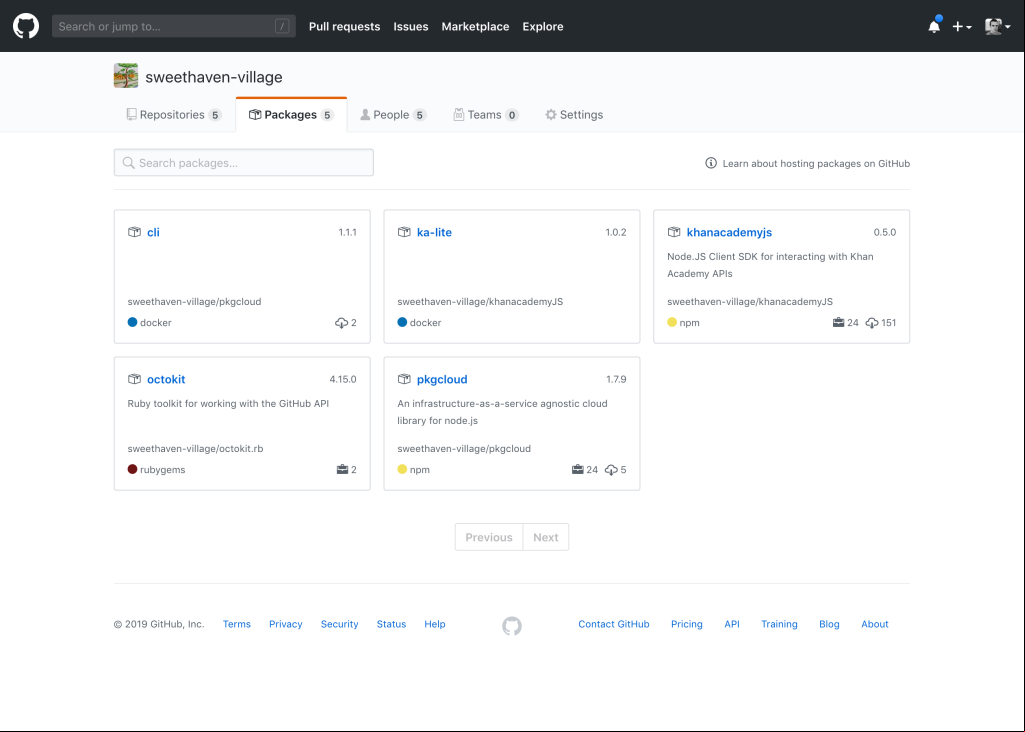The width and height of the screenshot is (1025, 732).
Task: Open the user avatar menu
Action: (x=998, y=26)
